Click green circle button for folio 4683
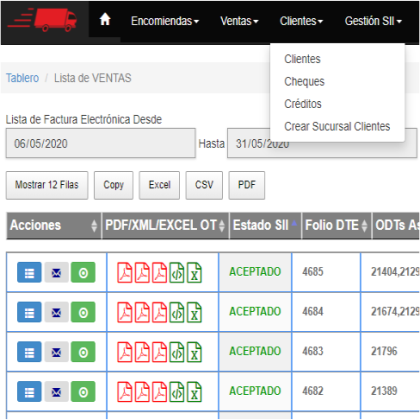The image size is (420, 420). point(83,352)
